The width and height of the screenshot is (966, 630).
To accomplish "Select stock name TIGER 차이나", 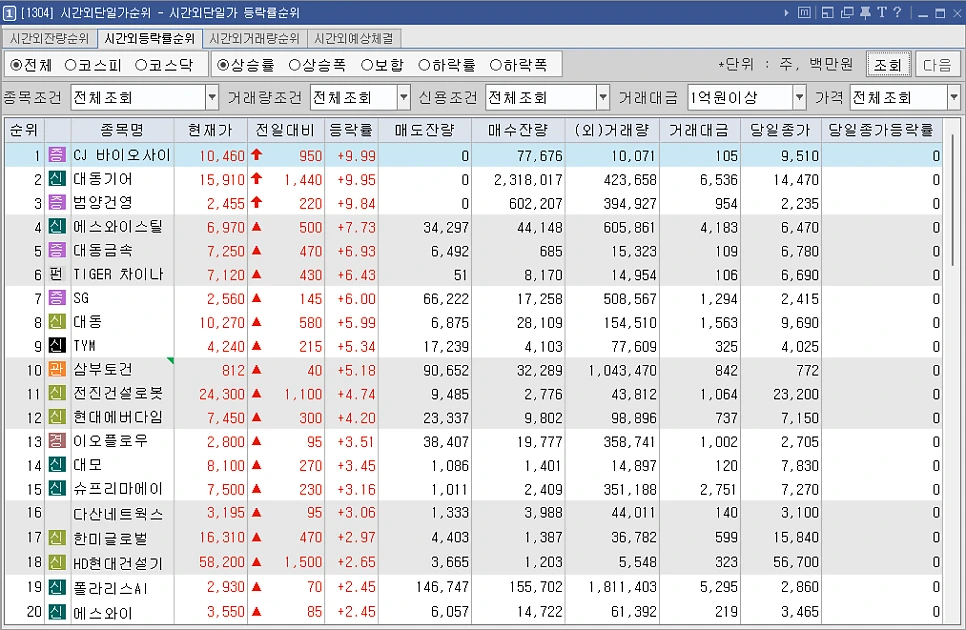I will click(x=118, y=275).
